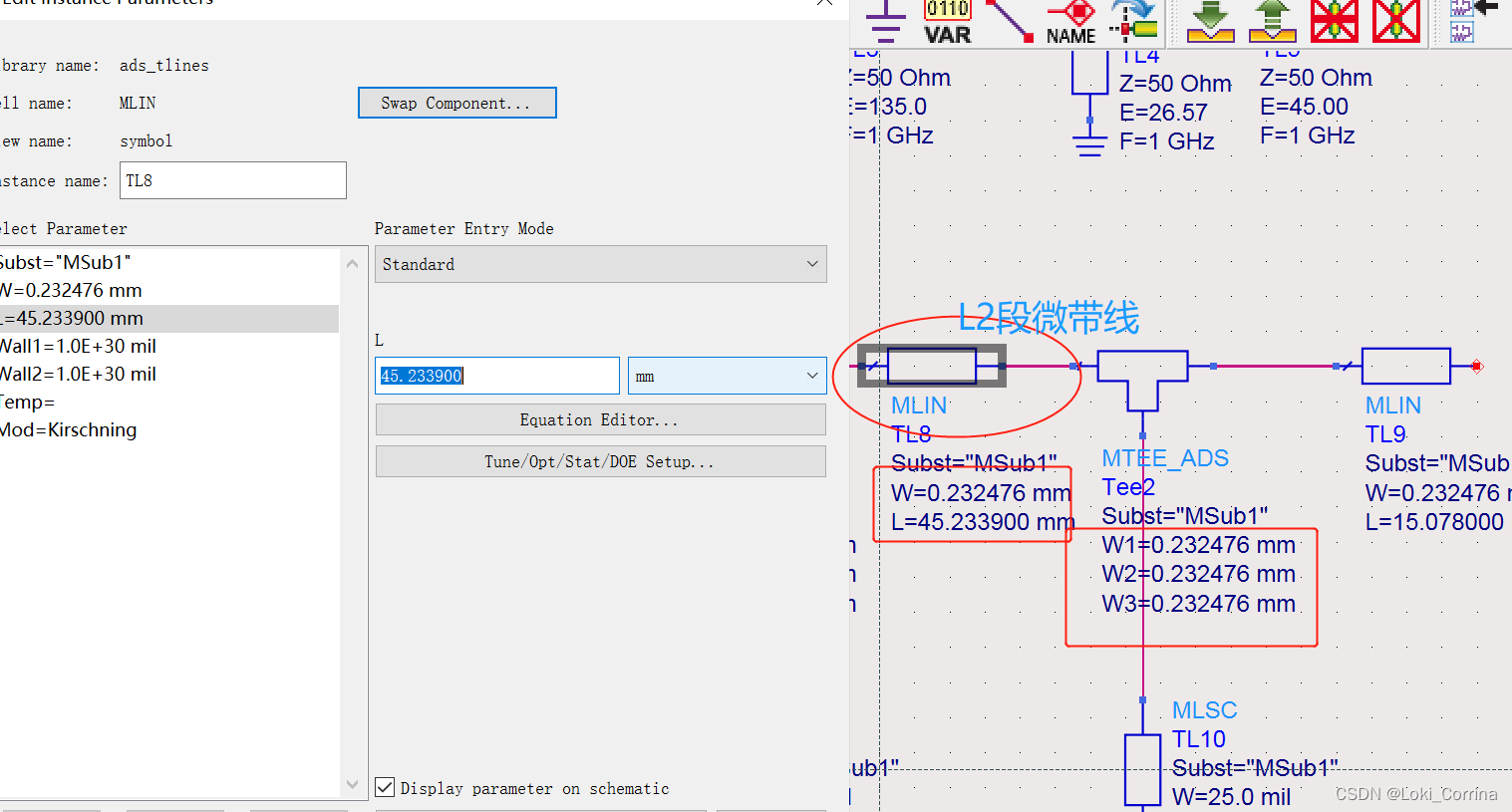Click the E=135.0 parameter text
1512x812 pixels.
point(888,107)
